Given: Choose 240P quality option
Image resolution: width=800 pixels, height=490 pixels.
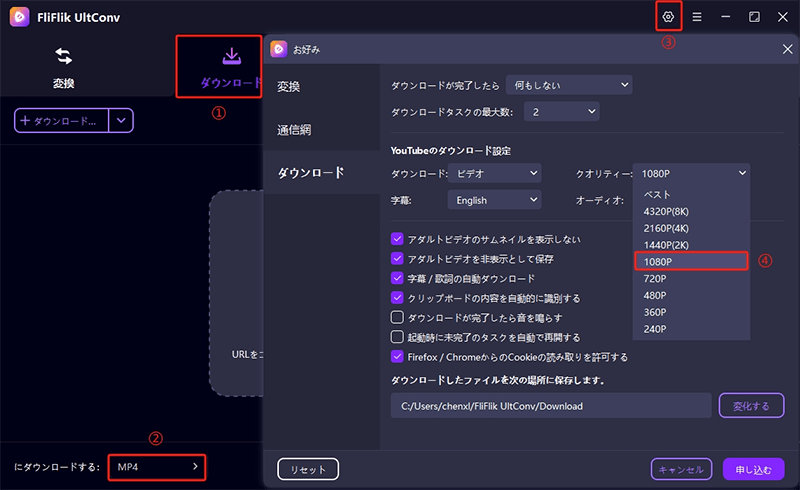Looking at the screenshot, I should coord(691,329).
